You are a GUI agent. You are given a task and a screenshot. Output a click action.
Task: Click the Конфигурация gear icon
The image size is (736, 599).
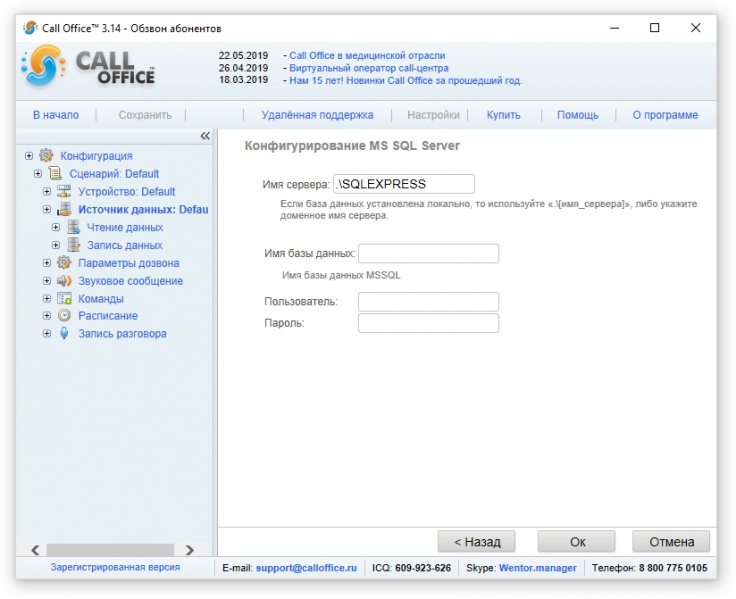coord(46,155)
